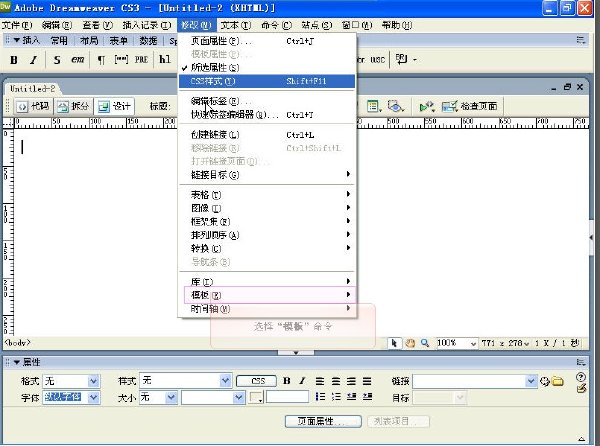Image resolution: width=600 pixels, height=446 pixels.
Task: Select the Untitled-2 document tab
Action: point(33,89)
